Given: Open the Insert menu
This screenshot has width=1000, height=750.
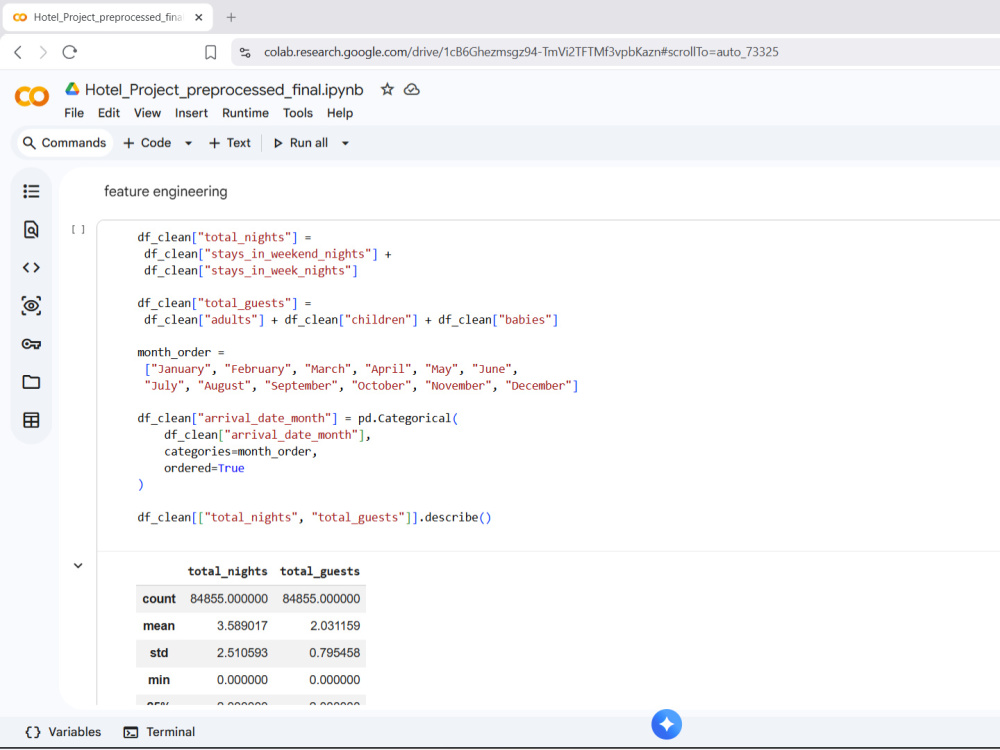Looking at the screenshot, I should 191,113.
